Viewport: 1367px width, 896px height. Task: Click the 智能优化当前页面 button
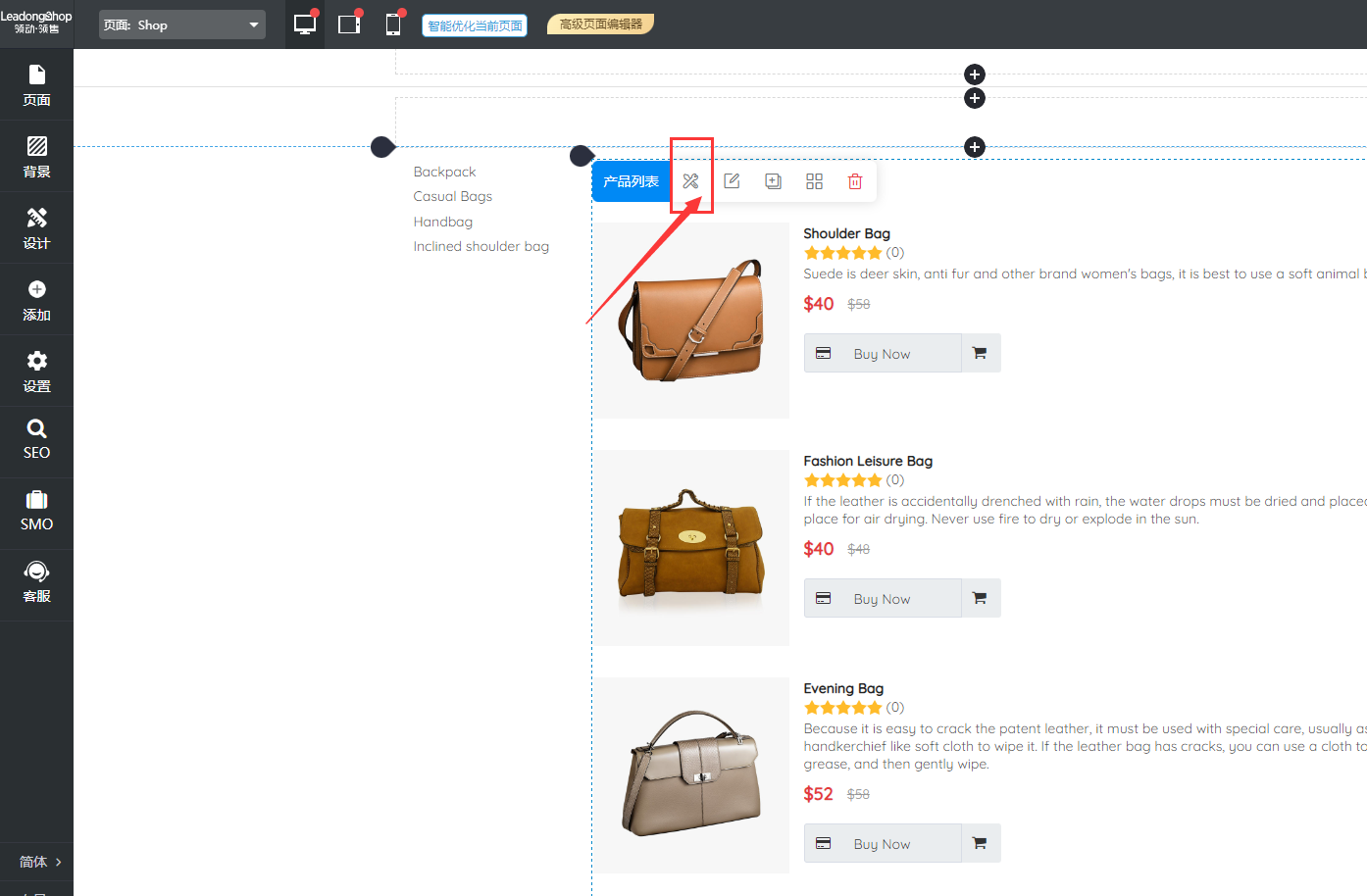coord(475,25)
